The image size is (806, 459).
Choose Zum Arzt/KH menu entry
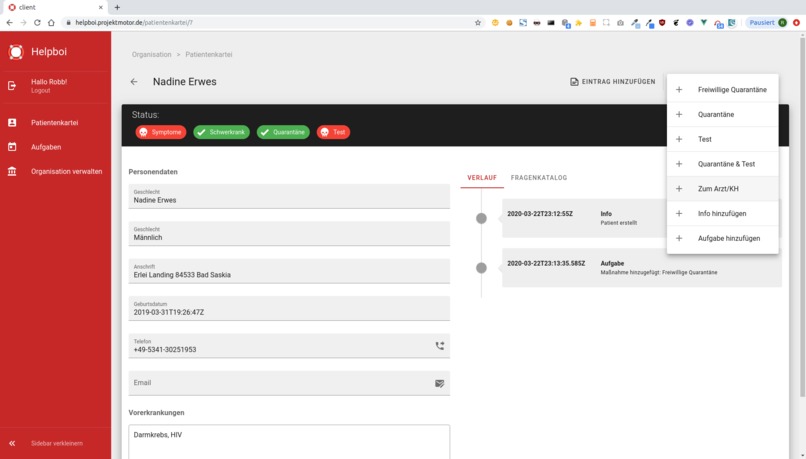pyautogui.click(x=723, y=189)
